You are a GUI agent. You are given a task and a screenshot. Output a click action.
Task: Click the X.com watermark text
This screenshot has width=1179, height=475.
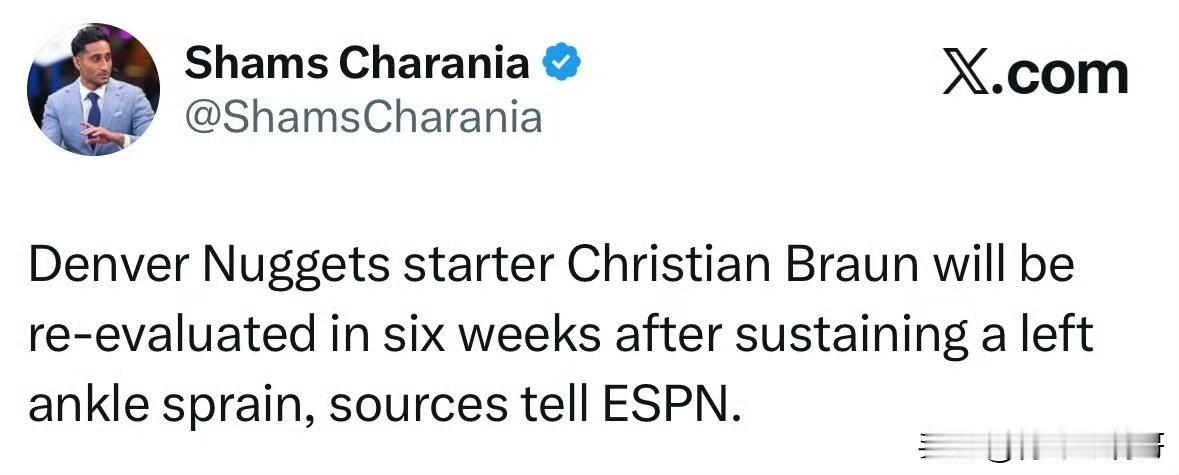point(1035,75)
